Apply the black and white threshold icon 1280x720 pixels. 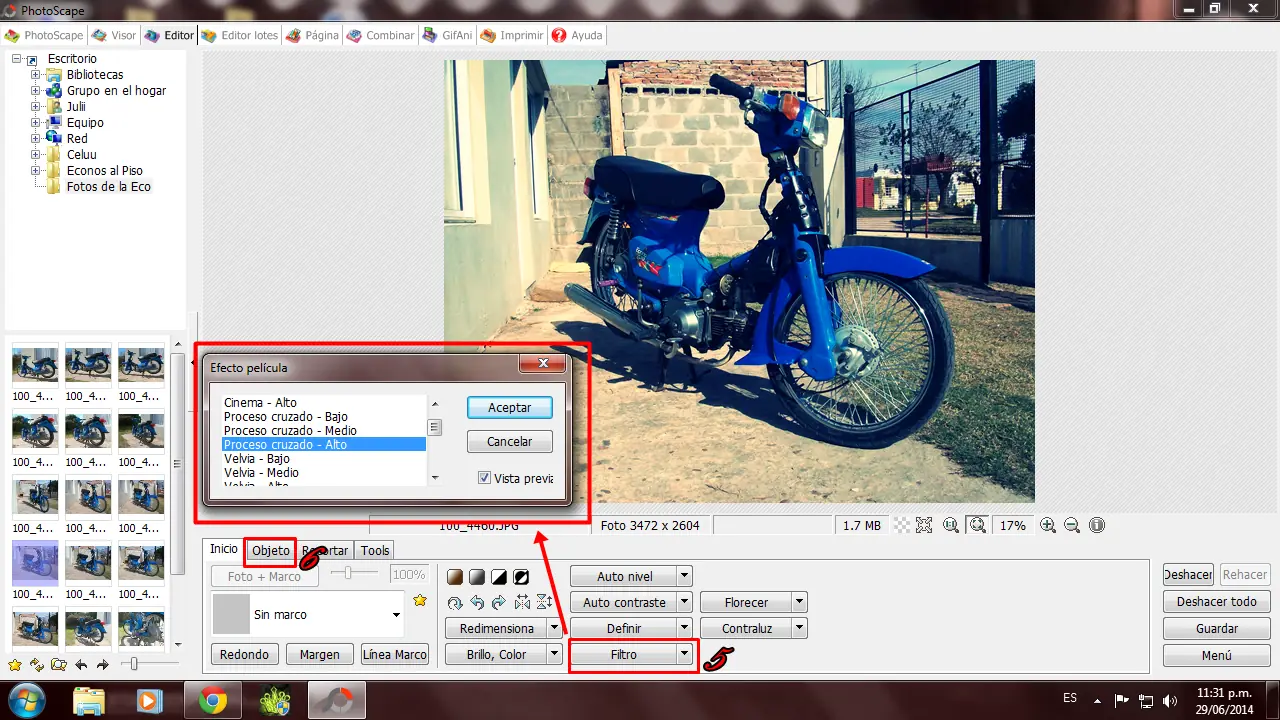click(499, 577)
